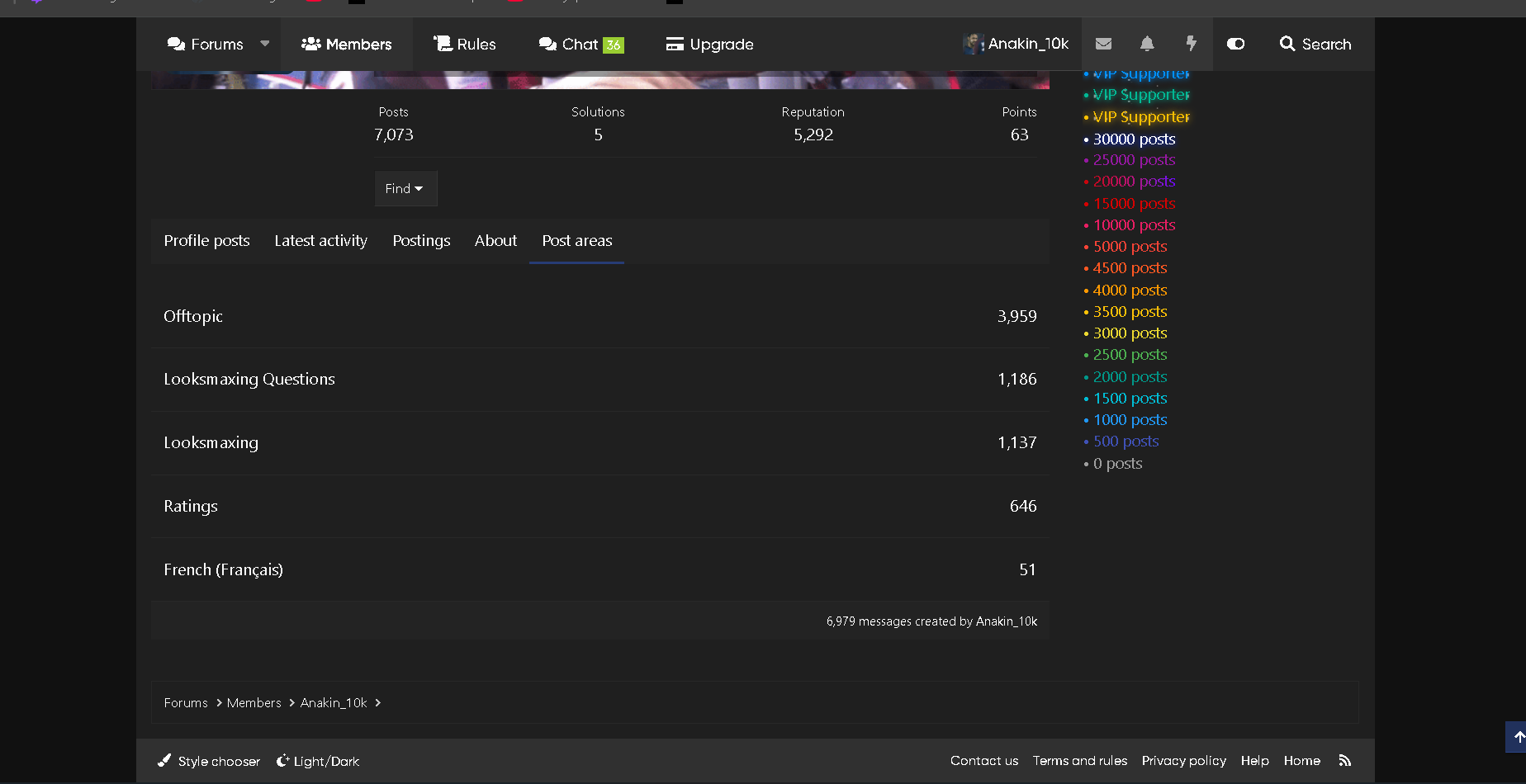Click the 5000 posts rank entry

pyautogui.click(x=1130, y=247)
